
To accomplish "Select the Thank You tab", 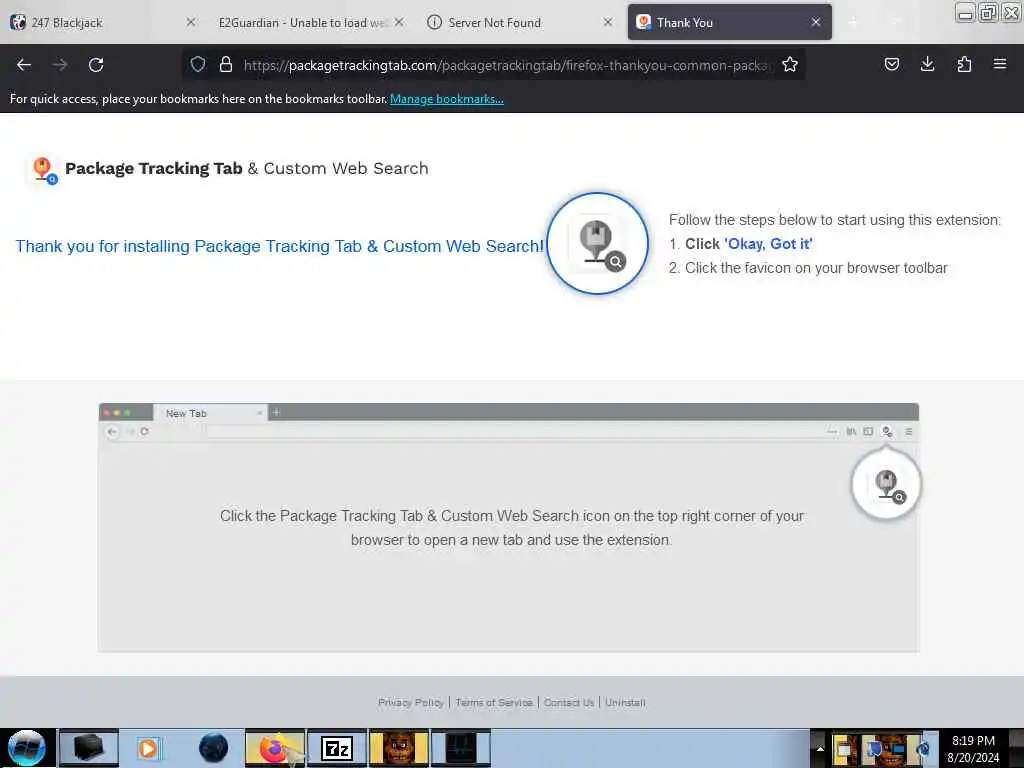I will click(729, 22).
